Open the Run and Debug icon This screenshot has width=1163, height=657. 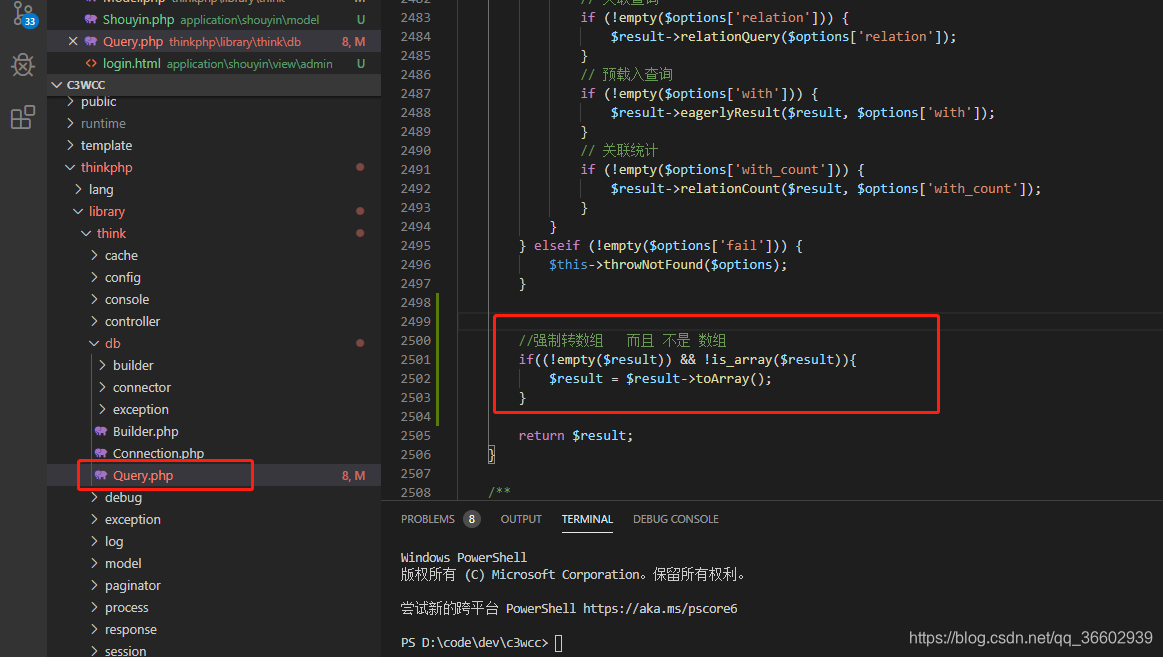[x=22, y=64]
